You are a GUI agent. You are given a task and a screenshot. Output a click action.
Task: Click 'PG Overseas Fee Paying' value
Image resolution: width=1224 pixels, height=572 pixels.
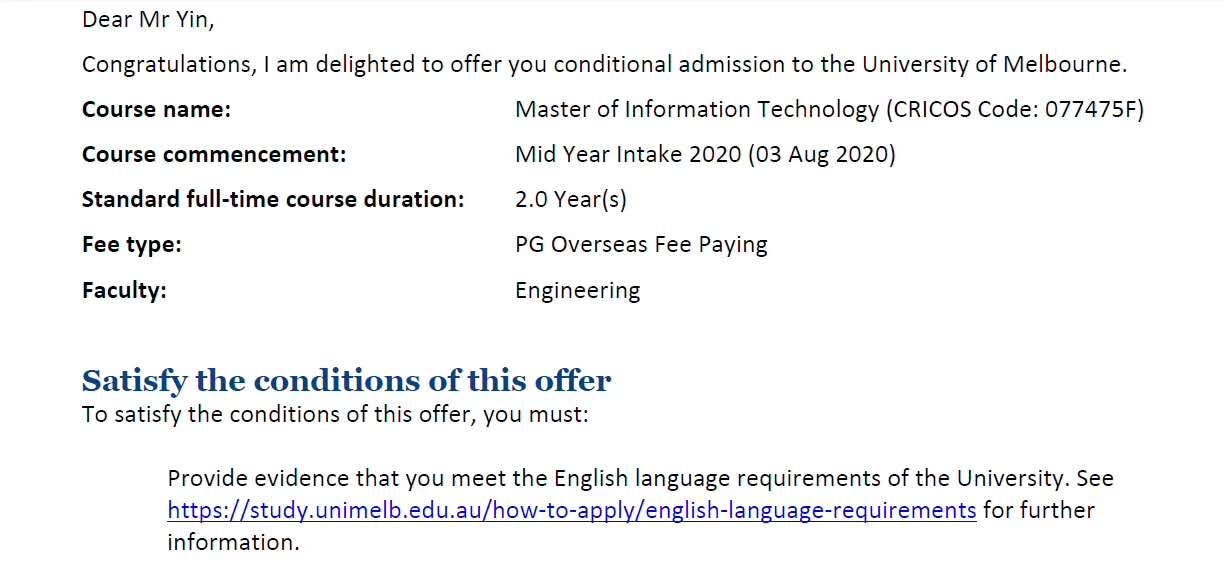coord(641,245)
